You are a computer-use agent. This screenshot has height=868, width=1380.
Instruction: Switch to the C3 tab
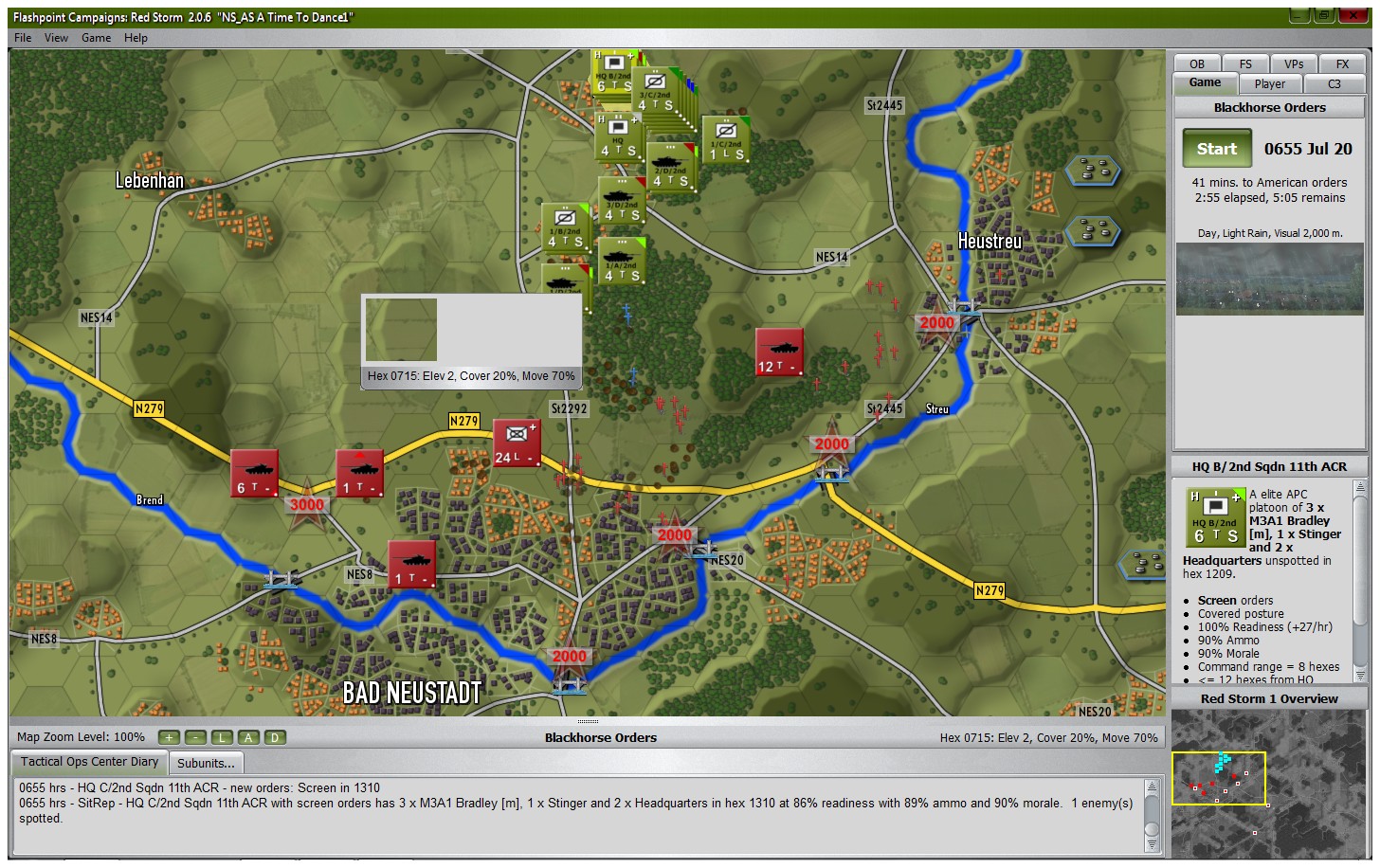coord(1335,83)
